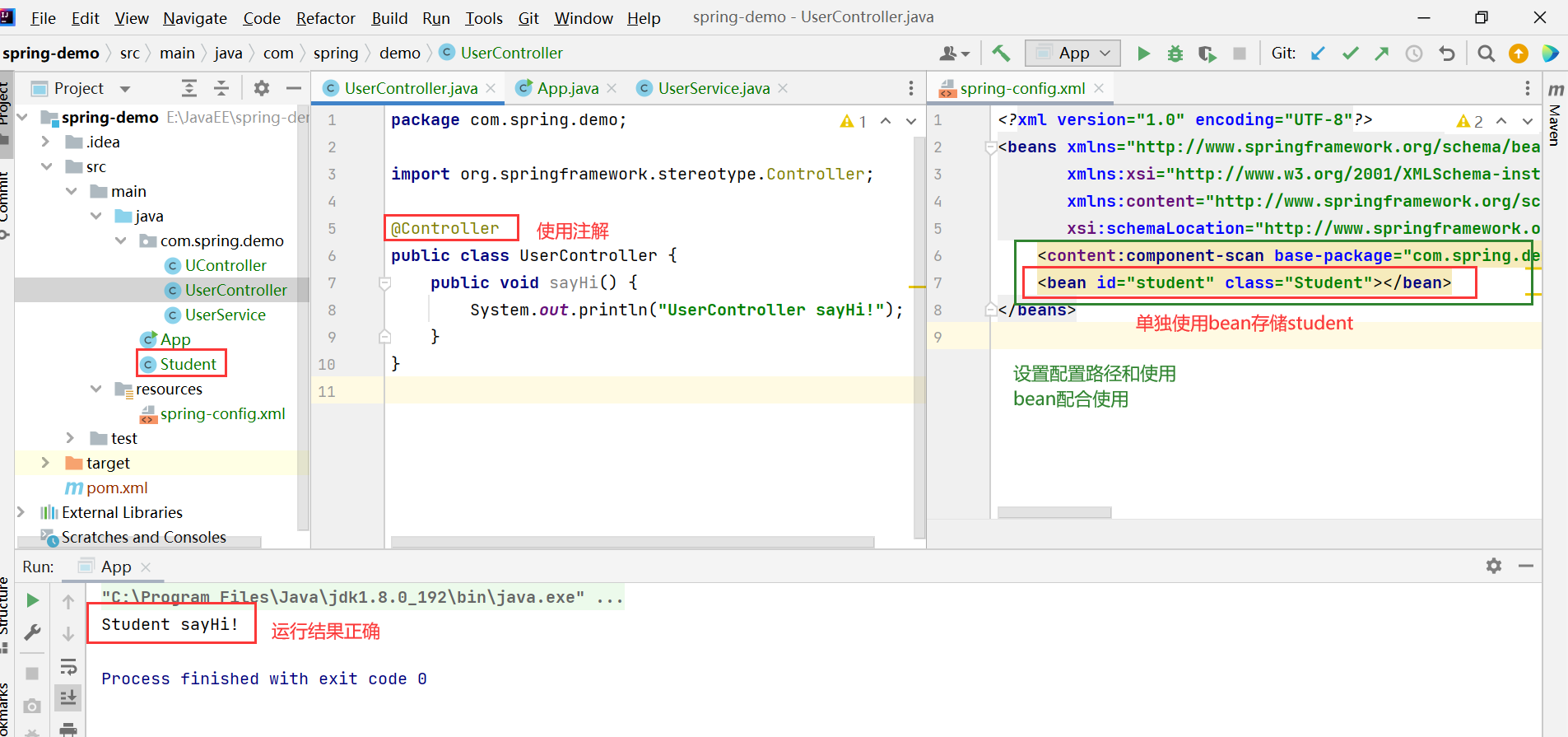The image size is (1568, 737).
Task: Run with coverage shield icon
Action: 1207,54
